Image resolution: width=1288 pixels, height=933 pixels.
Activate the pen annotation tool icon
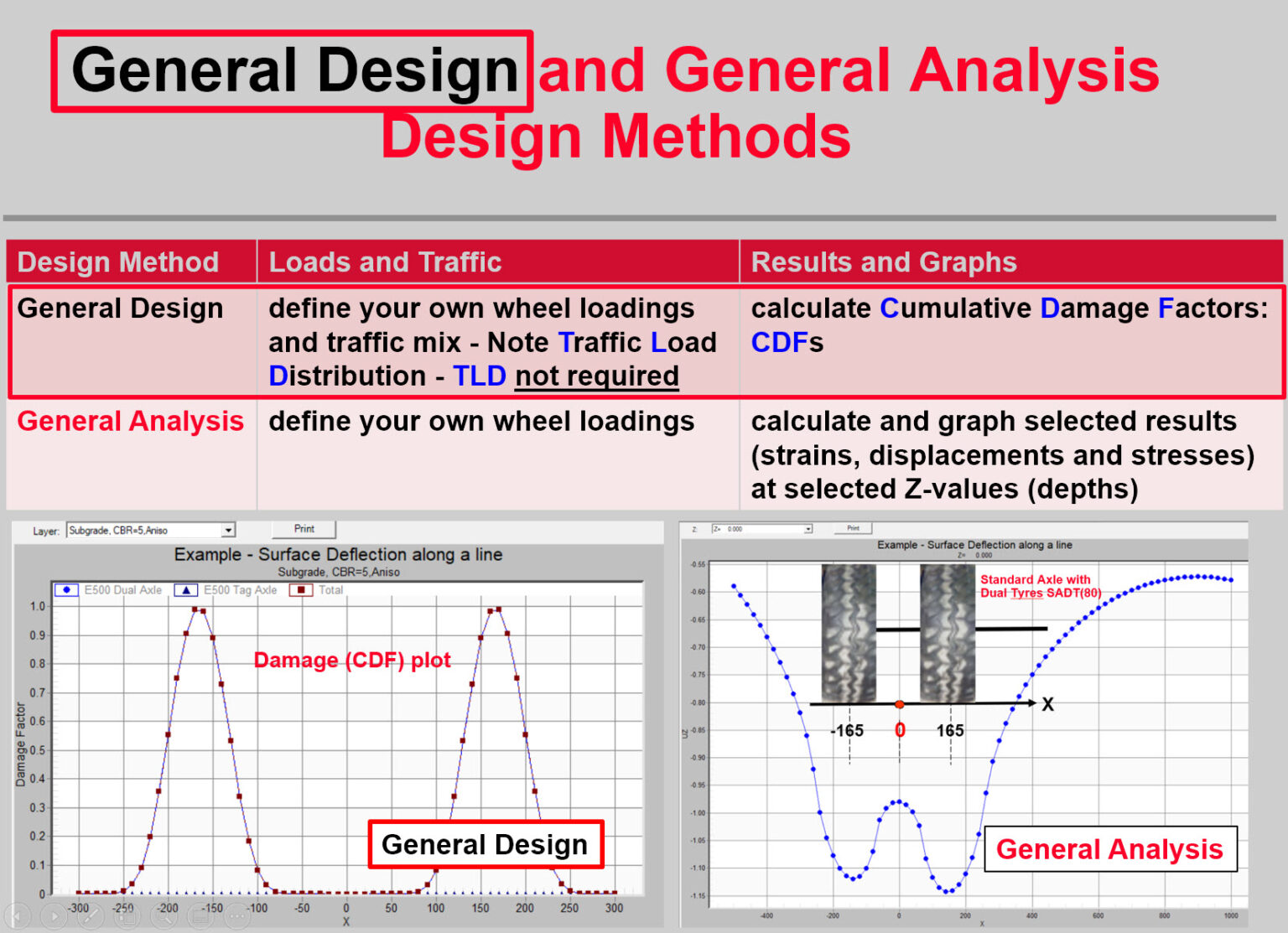click(91, 916)
